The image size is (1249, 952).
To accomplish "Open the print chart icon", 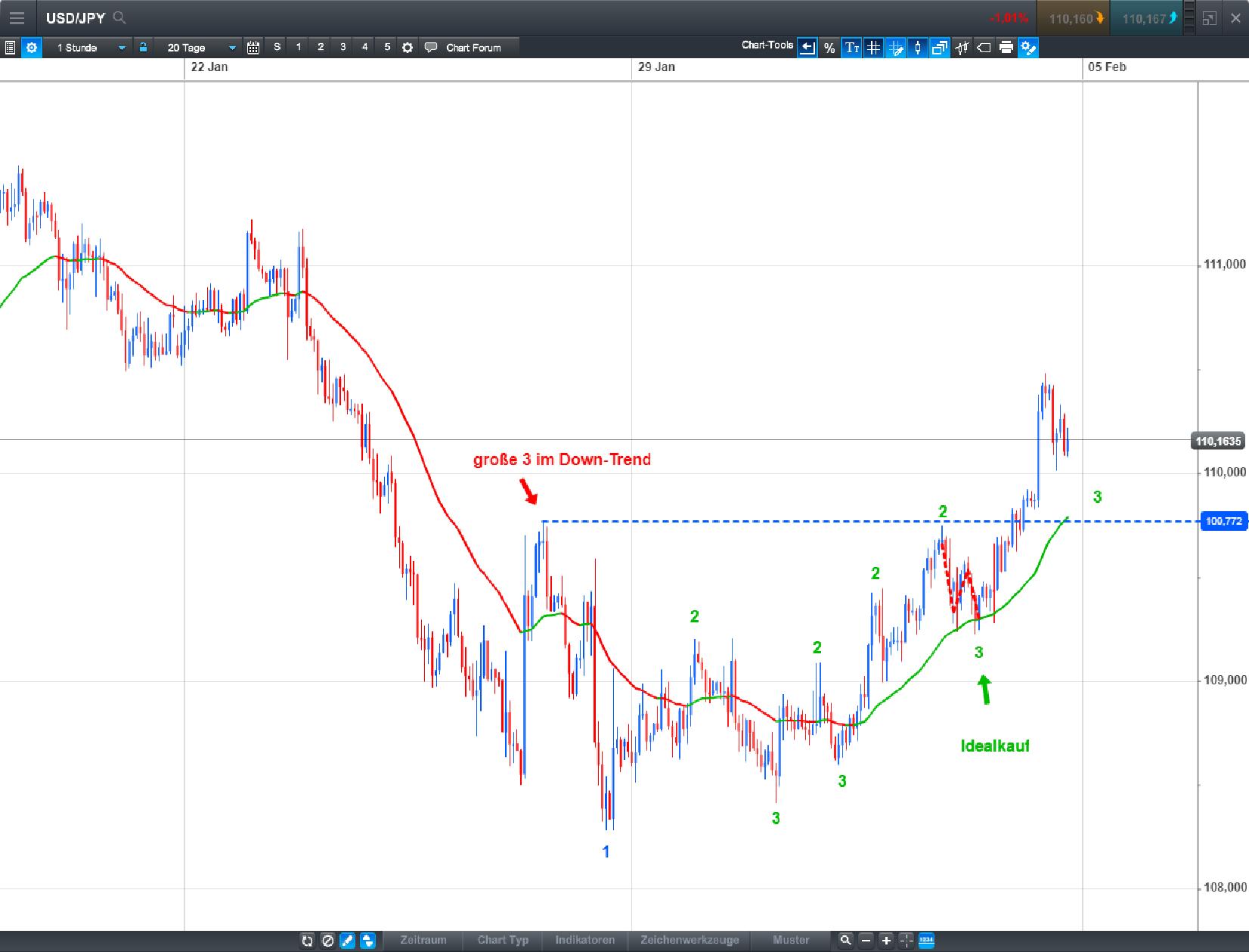I will (1006, 48).
